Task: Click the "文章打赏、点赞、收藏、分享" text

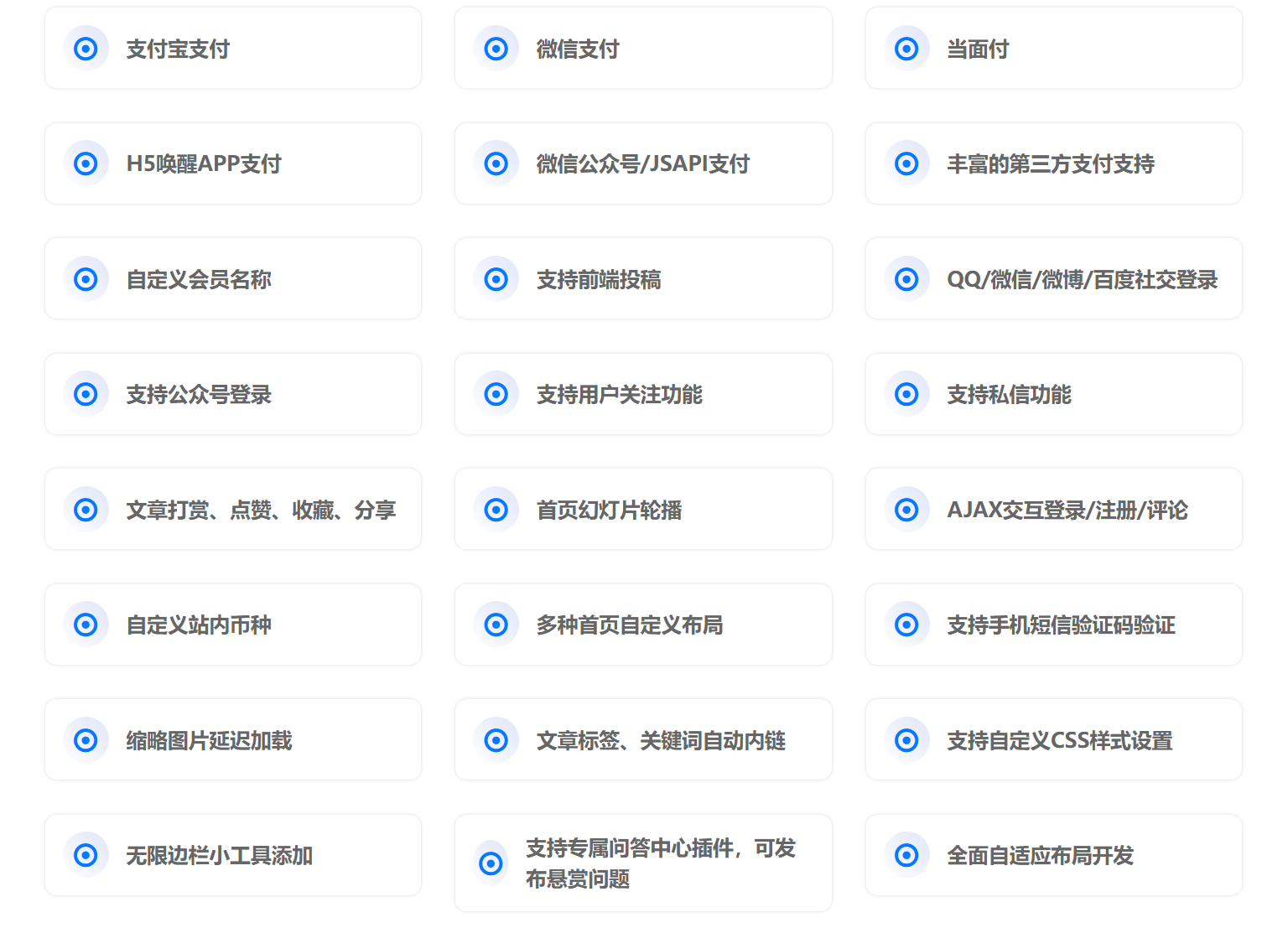Action: point(261,511)
